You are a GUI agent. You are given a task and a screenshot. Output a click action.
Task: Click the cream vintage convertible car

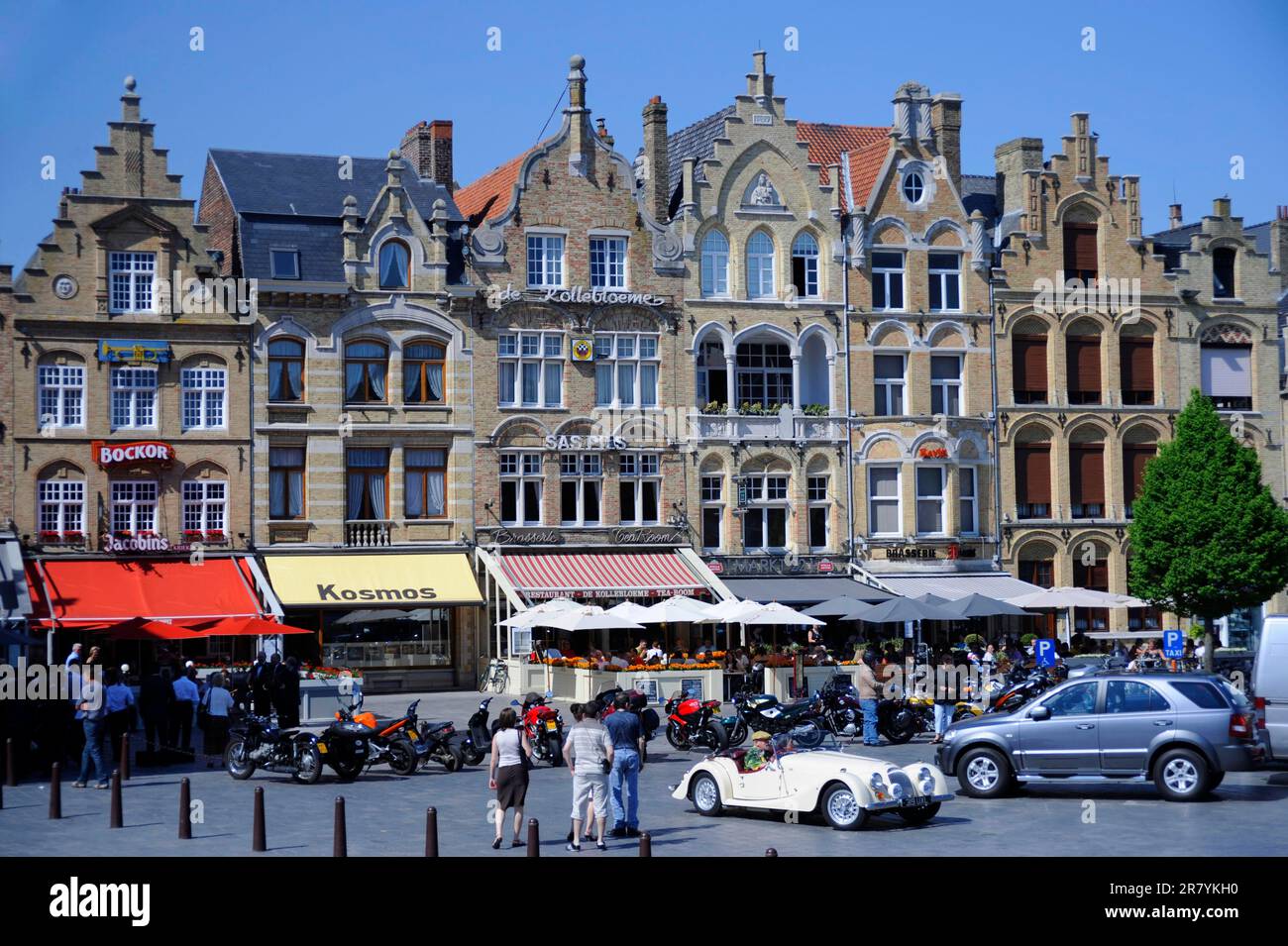pos(811,782)
